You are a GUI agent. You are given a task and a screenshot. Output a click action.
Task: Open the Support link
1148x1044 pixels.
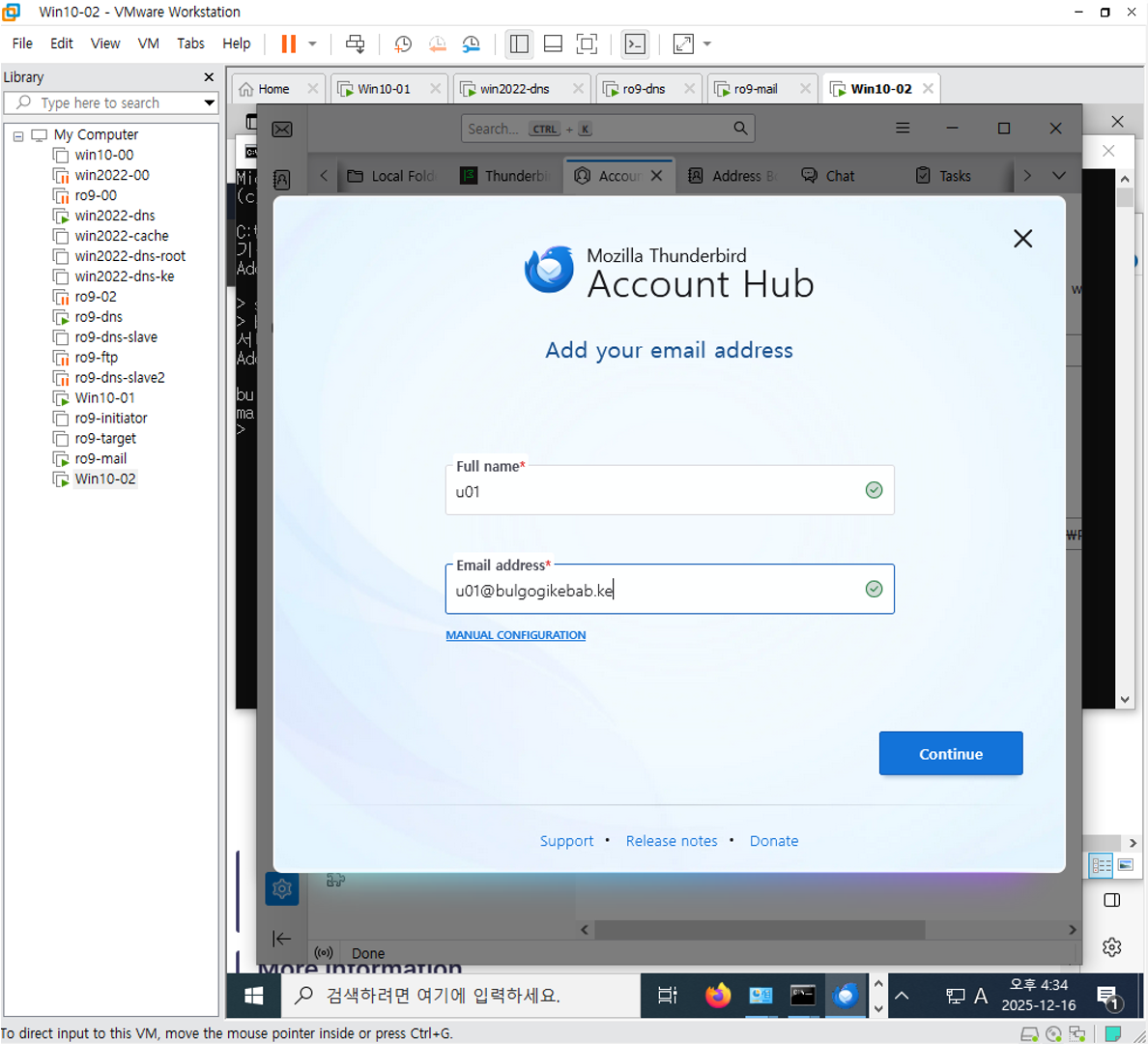coord(566,841)
